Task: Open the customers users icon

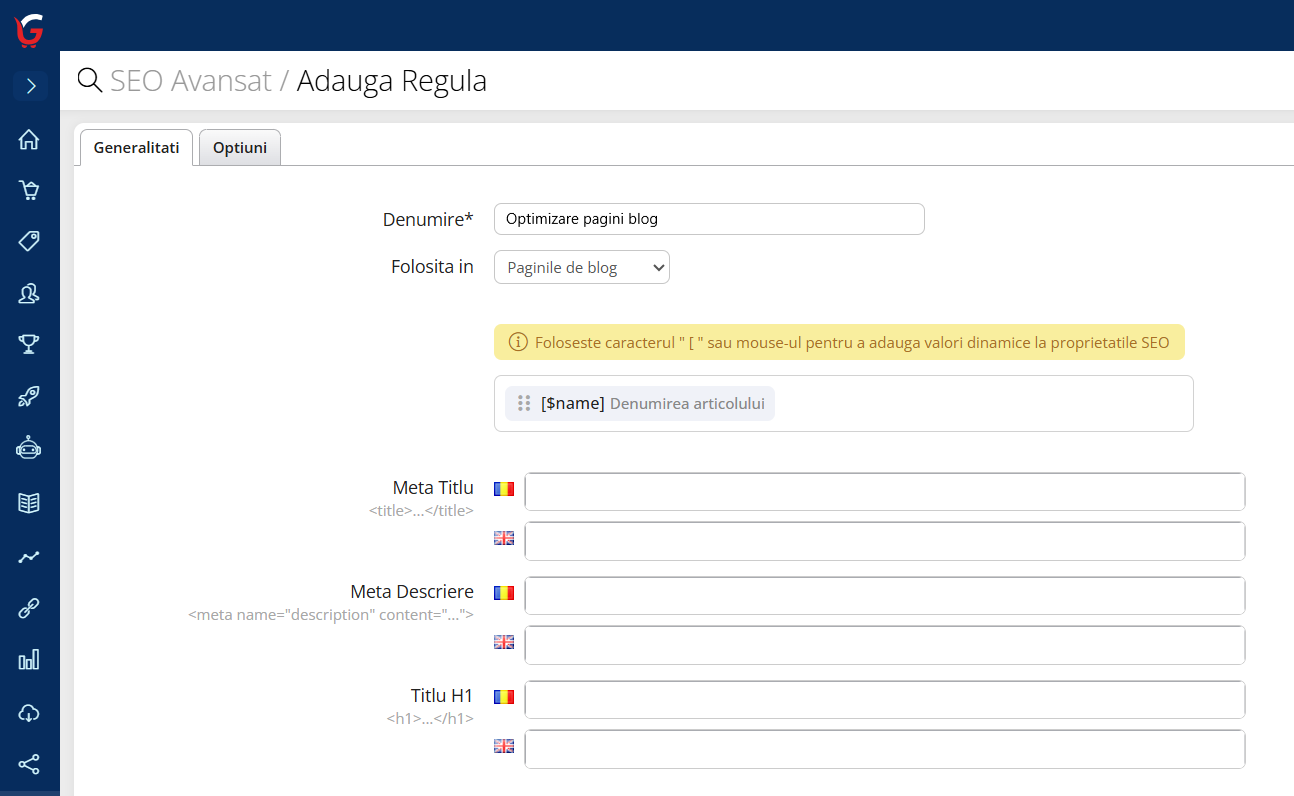Action: (x=29, y=293)
